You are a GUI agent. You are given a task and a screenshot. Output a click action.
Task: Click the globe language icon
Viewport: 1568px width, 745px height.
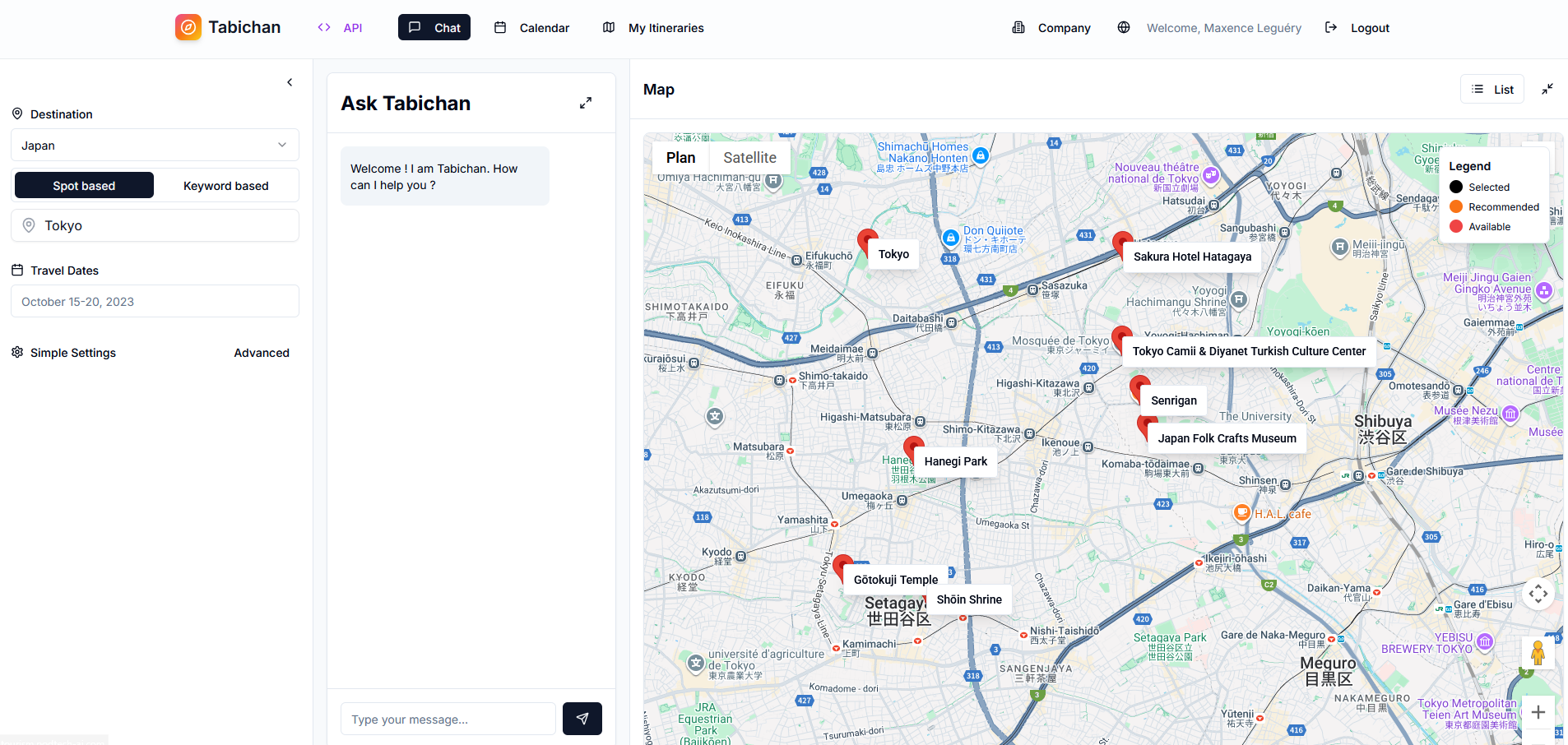point(1122,26)
